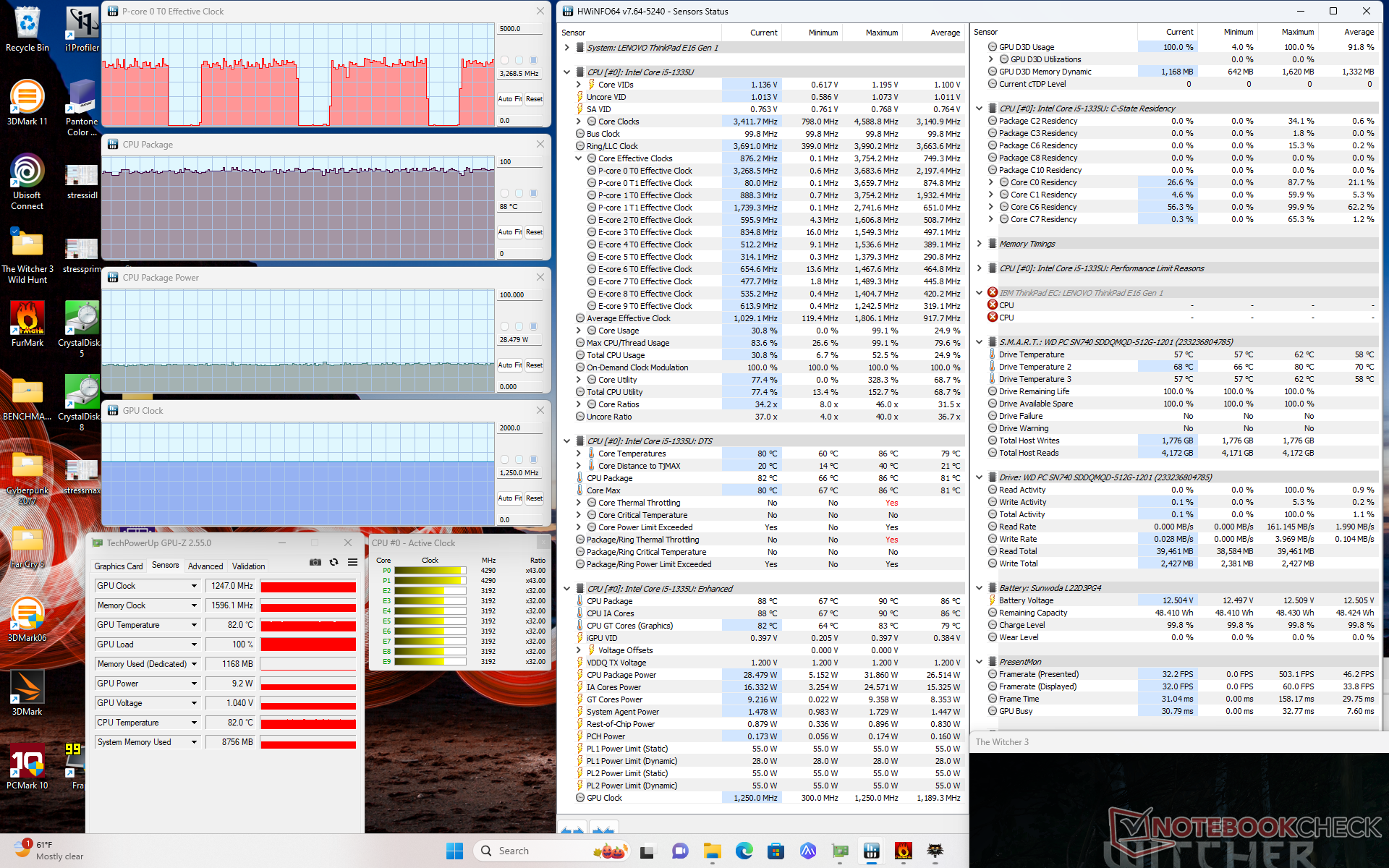Switch to GPU-Z Graphics Card tab
This screenshot has width=1389, height=868.
[x=118, y=566]
